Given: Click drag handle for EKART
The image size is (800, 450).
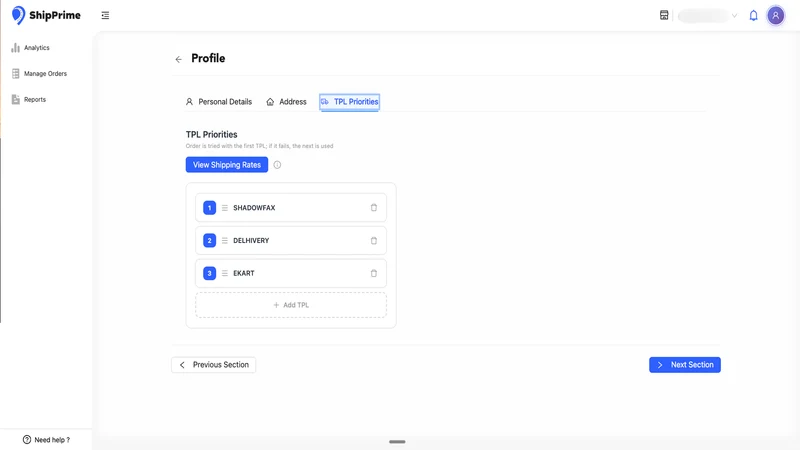Looking at the screenshot, I should [224, 273].
